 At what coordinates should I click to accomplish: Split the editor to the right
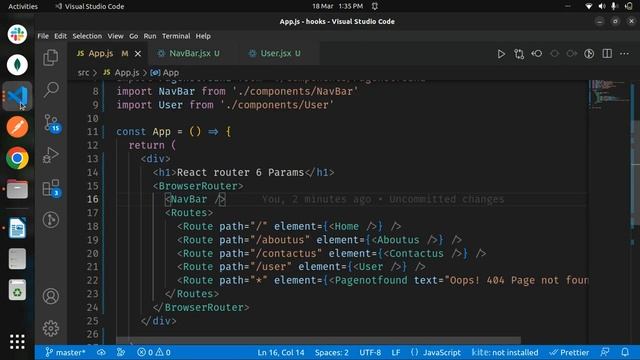click(x=607, y=54)
